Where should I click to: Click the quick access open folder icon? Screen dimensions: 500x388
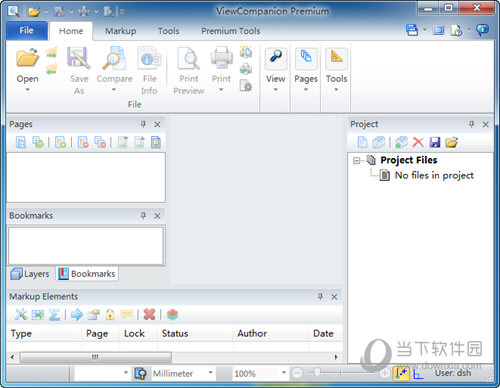(x=34, y=12)
